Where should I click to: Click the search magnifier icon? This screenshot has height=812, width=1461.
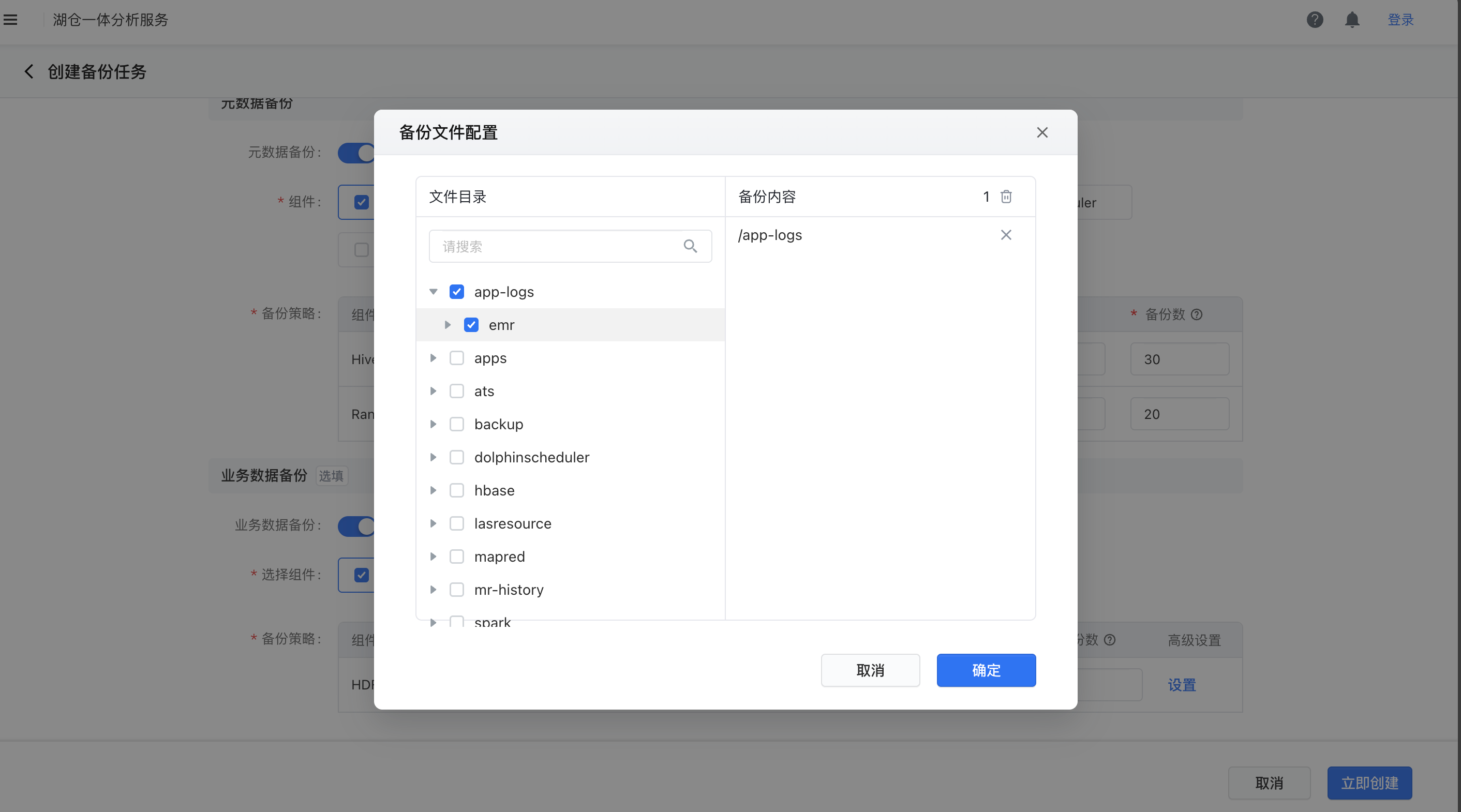tap(690, 246)
